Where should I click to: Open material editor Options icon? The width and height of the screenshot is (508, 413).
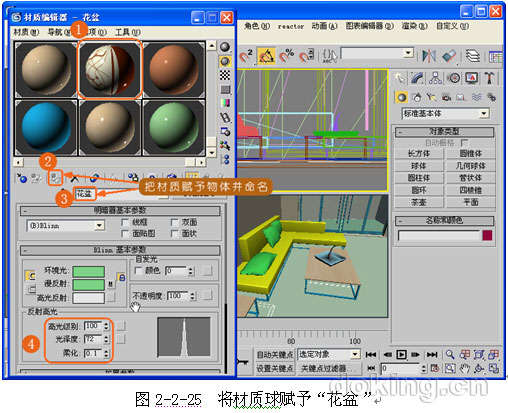225,132
